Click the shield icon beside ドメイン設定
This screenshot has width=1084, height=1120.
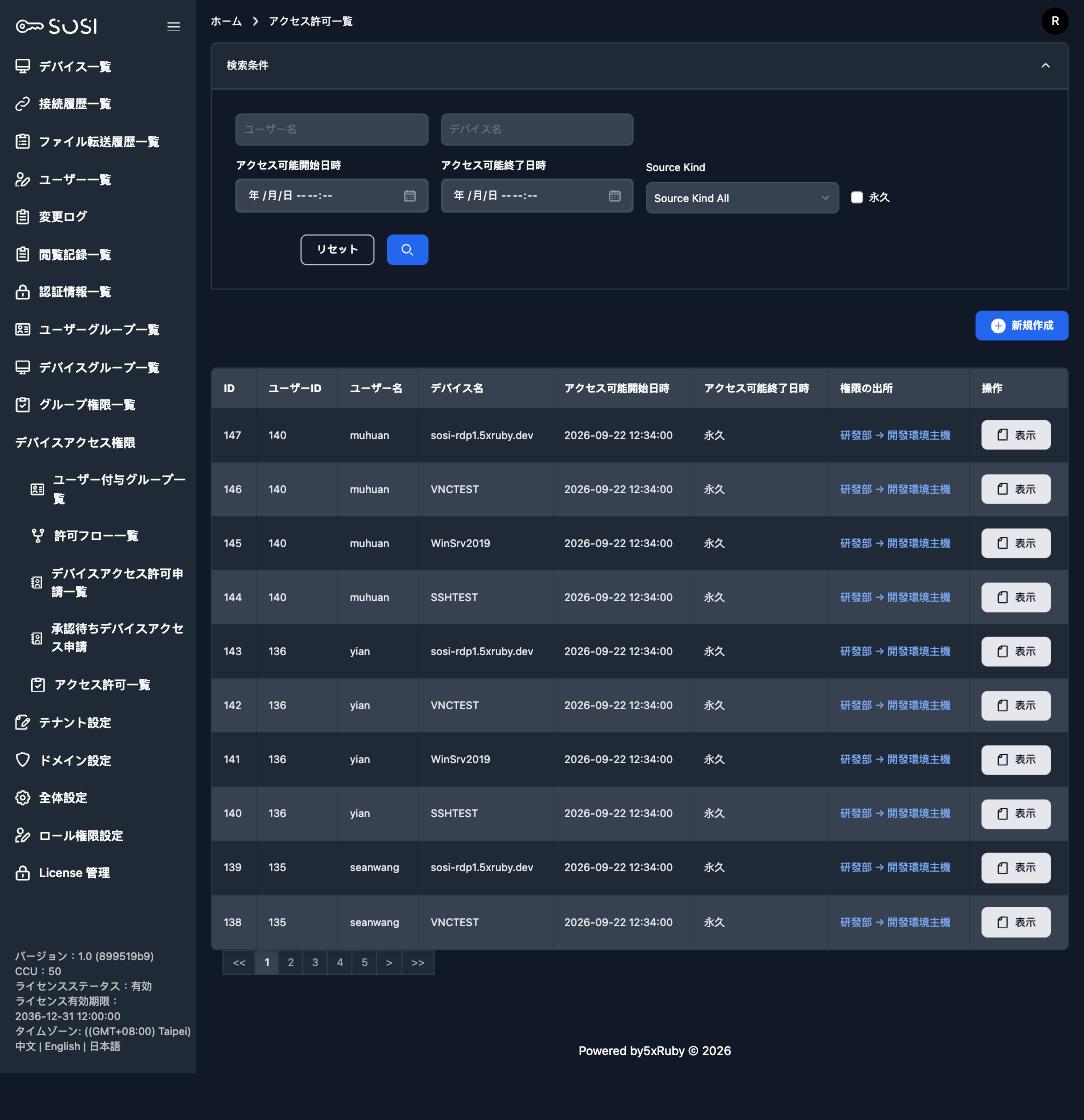23,760
